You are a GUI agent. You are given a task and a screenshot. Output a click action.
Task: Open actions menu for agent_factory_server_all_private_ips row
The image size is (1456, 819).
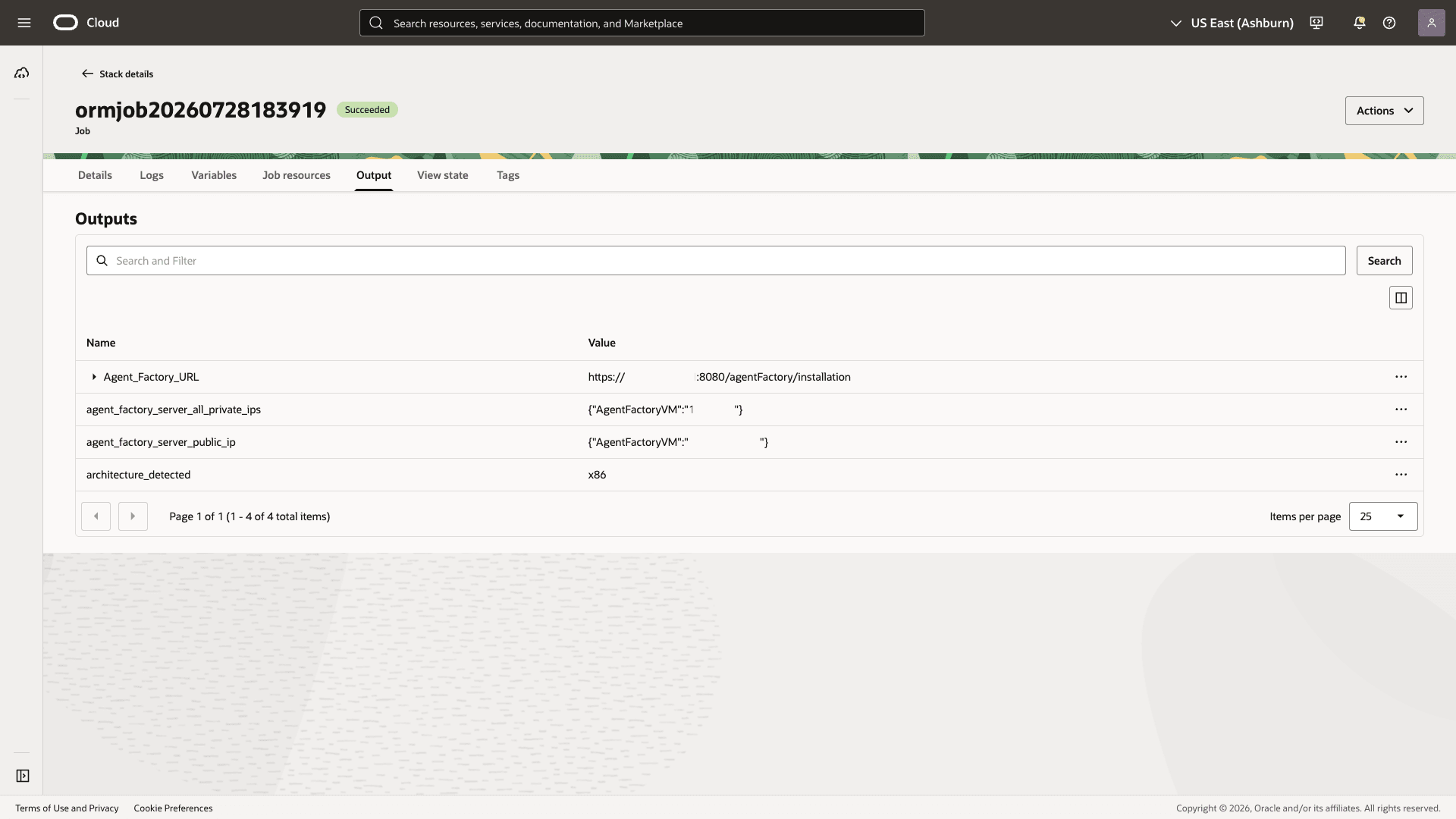pos(1401,409)
